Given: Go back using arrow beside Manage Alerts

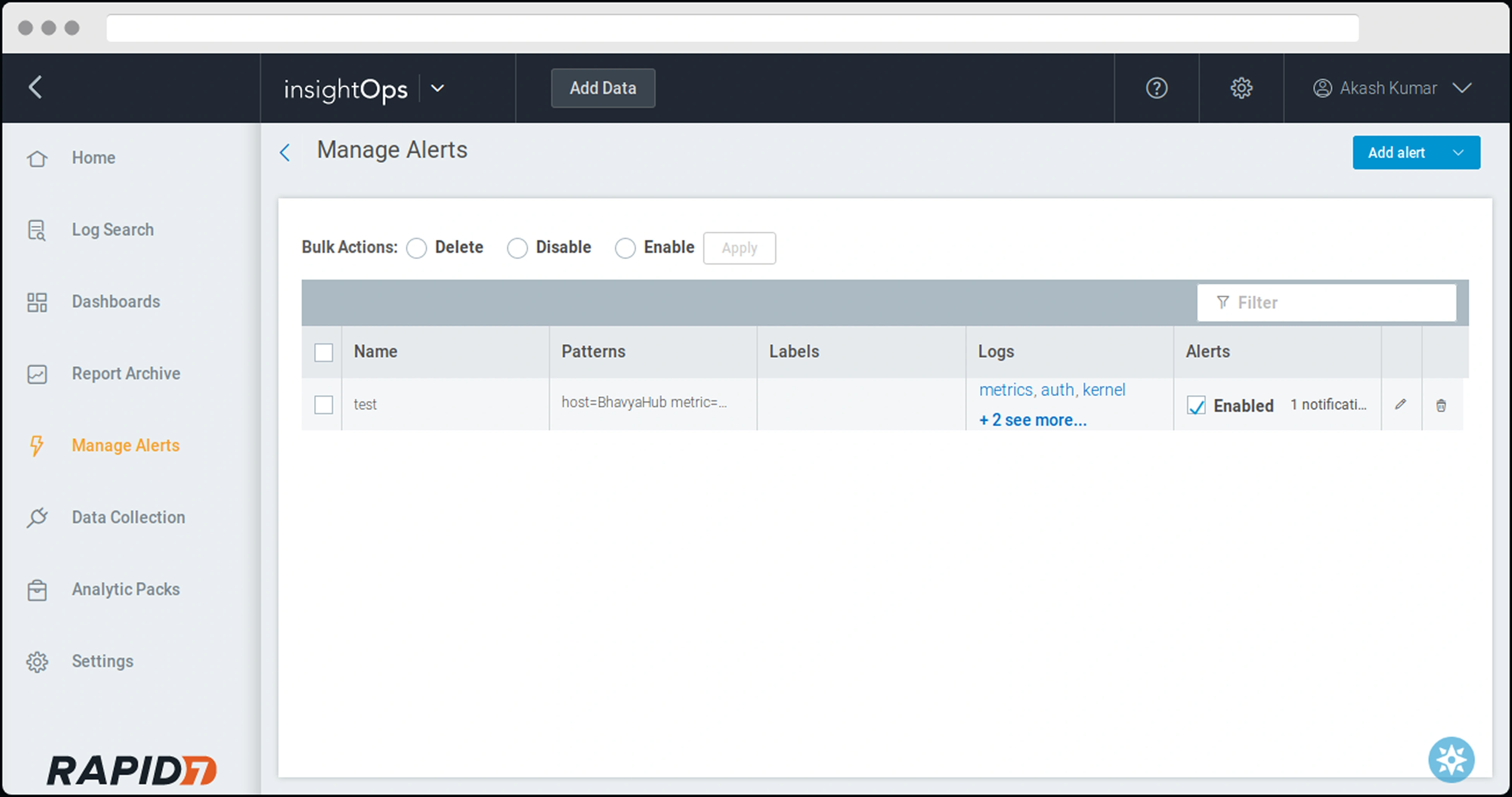Looking at the screenshot, I should (285, 153).
